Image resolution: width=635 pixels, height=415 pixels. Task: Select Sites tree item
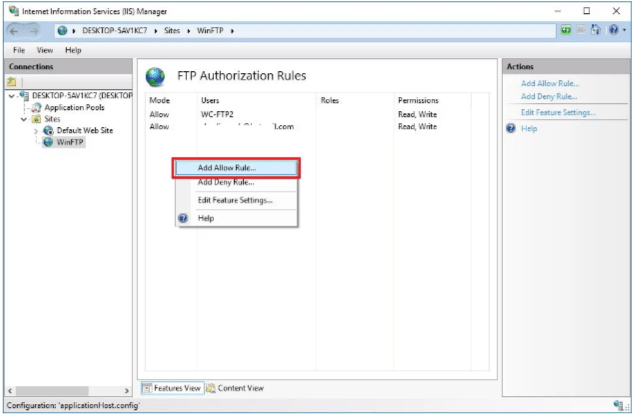[x=52, y=119]
